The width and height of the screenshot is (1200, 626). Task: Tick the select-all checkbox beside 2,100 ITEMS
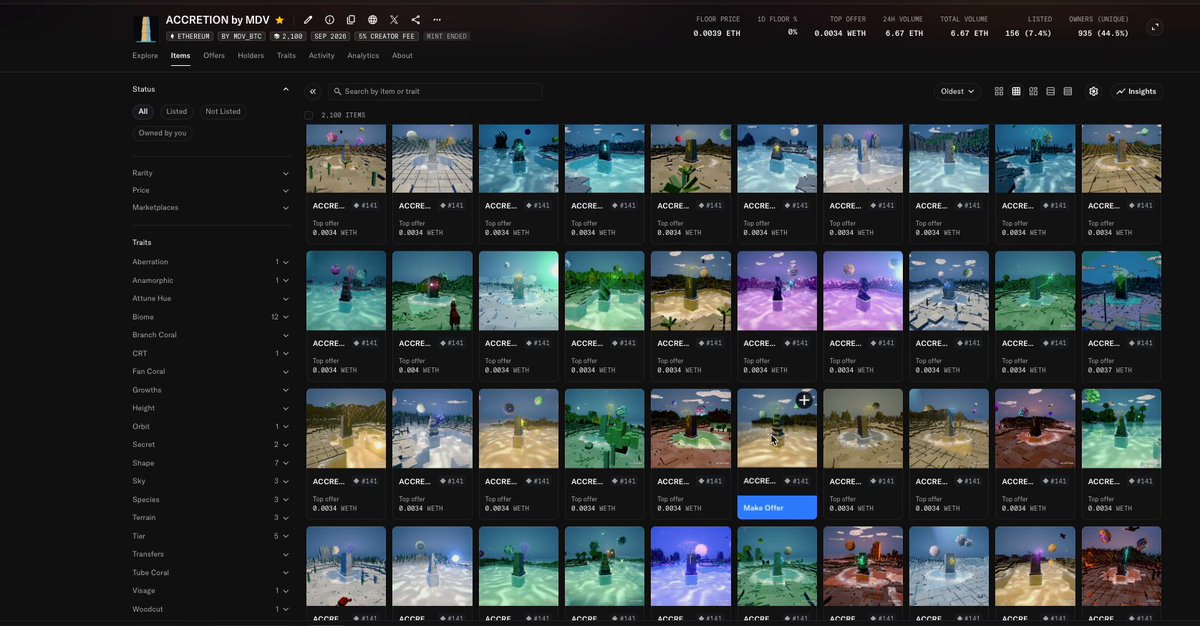310,115
